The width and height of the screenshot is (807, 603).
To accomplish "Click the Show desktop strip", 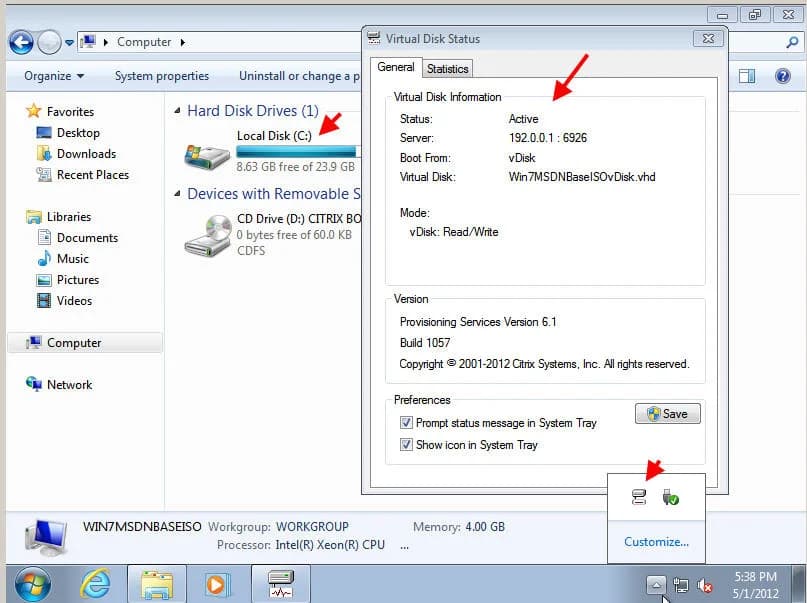I will pyautogui.click(x=799, y=584).
